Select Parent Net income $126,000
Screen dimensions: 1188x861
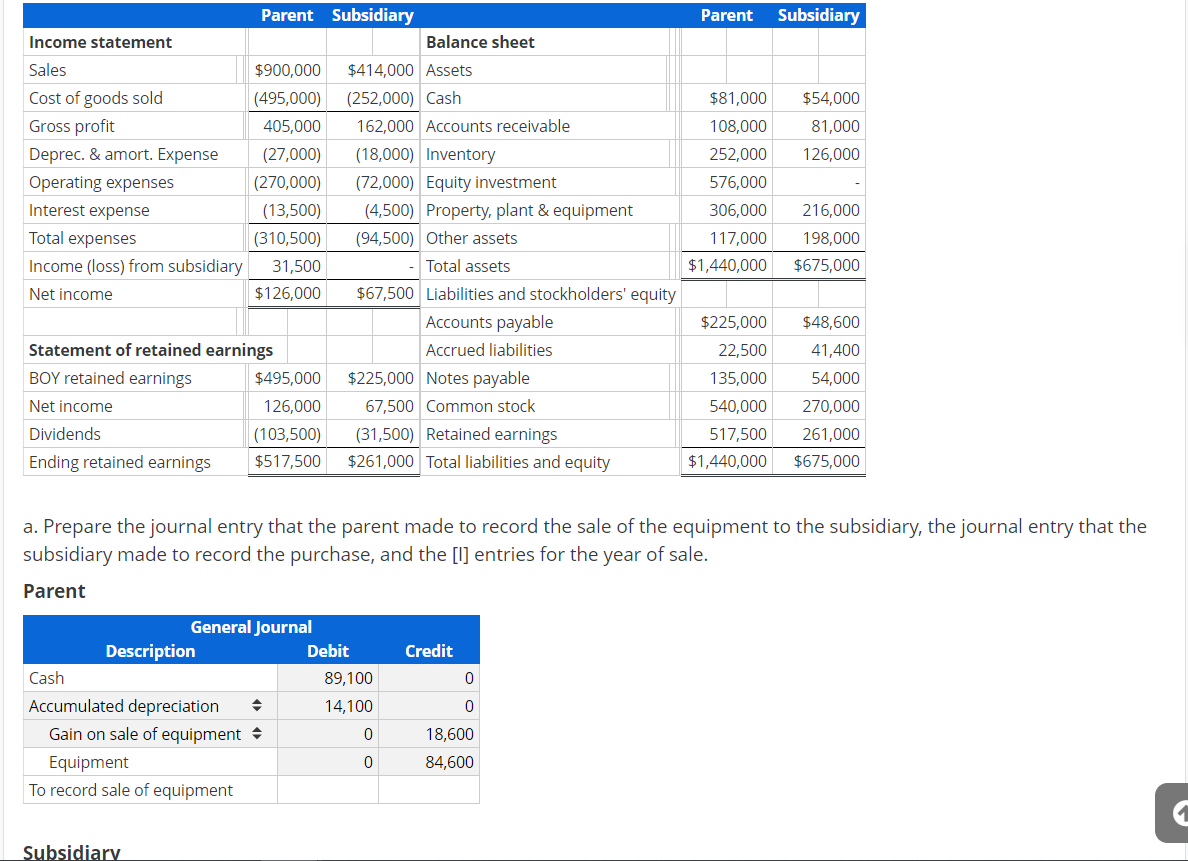(x=288, y=293)
